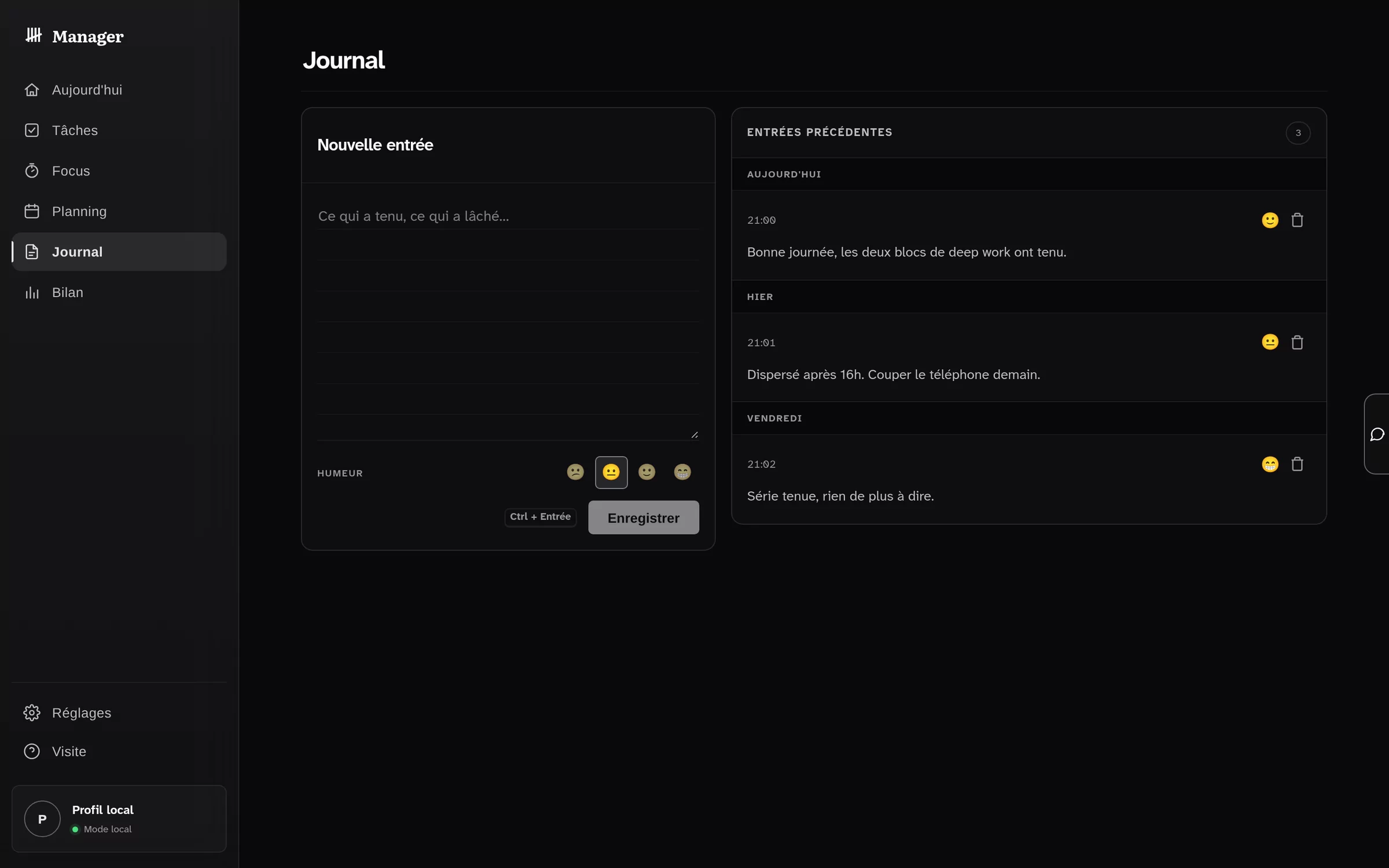Image resolution: width=1389 pixels, height=868 pixels.
Task: Click the neutral mood of 21:01 entry
Action: 1270,342
